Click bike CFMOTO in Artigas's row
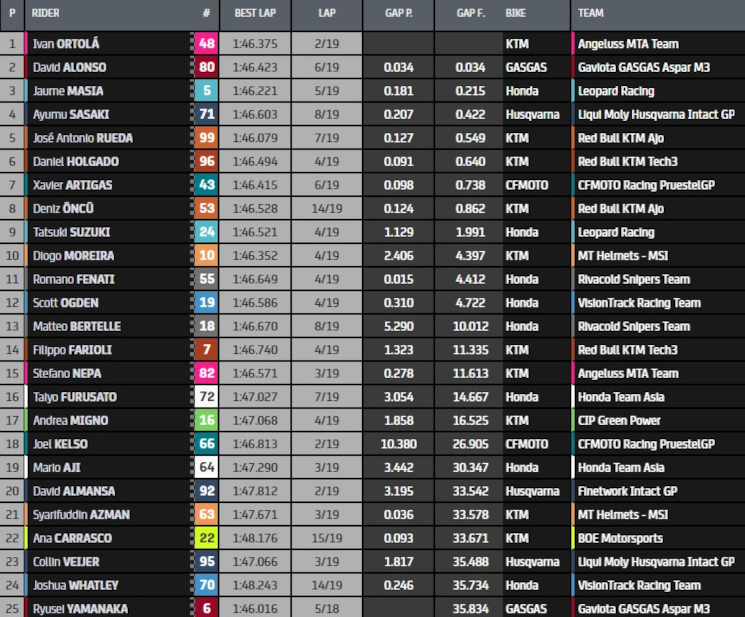This screenshot has width=745, height=617. 527,185
